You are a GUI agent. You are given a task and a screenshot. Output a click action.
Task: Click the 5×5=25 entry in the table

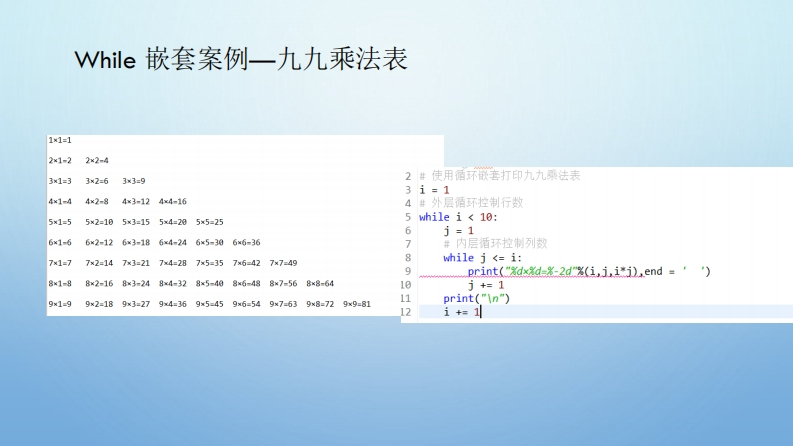coord(210,222)
